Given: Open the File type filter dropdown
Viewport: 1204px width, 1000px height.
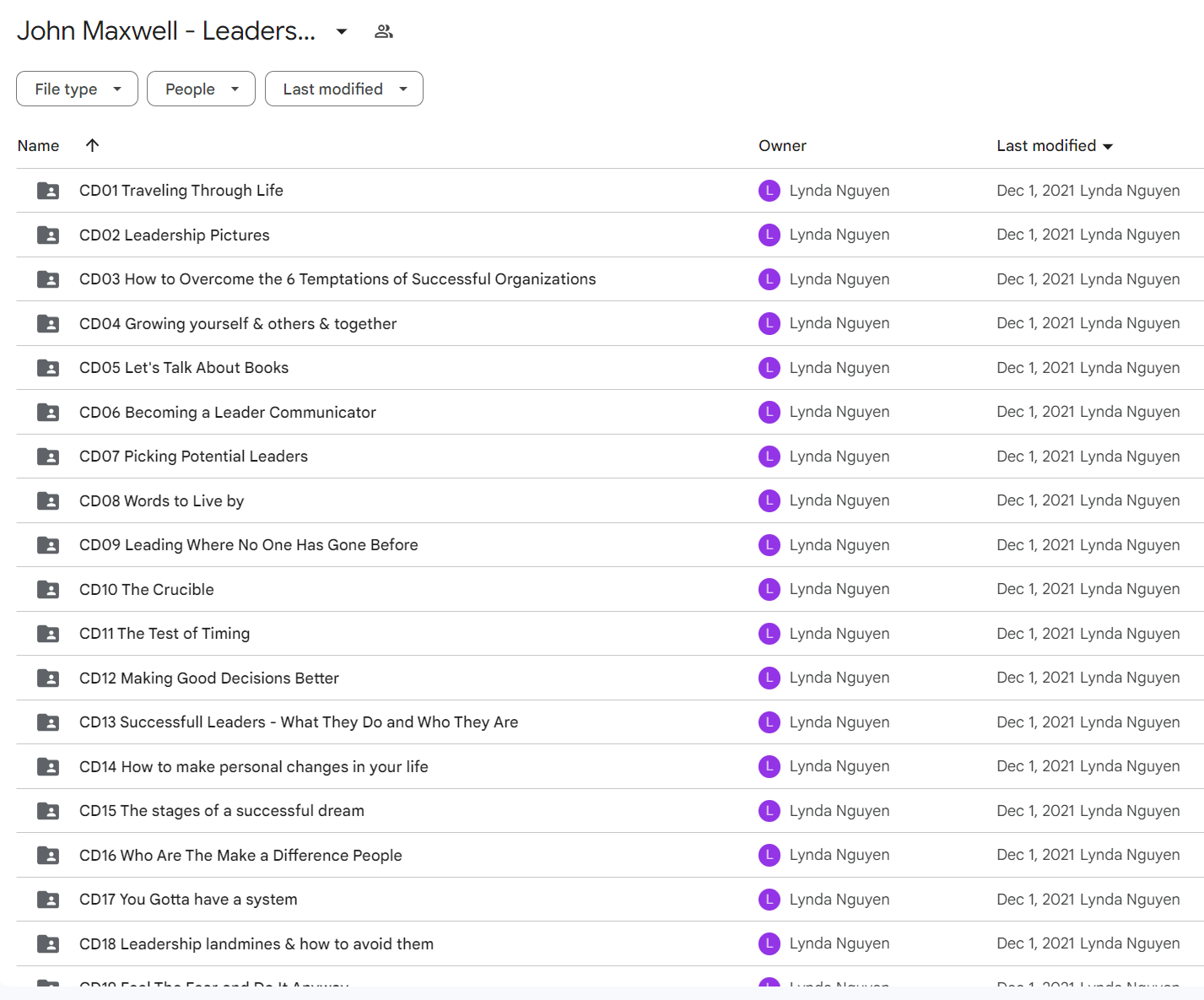Looking at the screenshot, I should click(x=77, y=89).
